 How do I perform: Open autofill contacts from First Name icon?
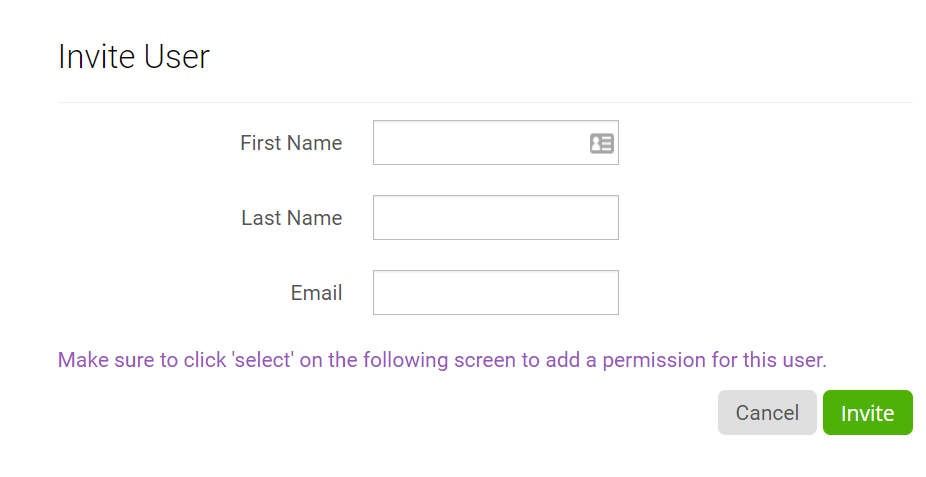[601, 143]
